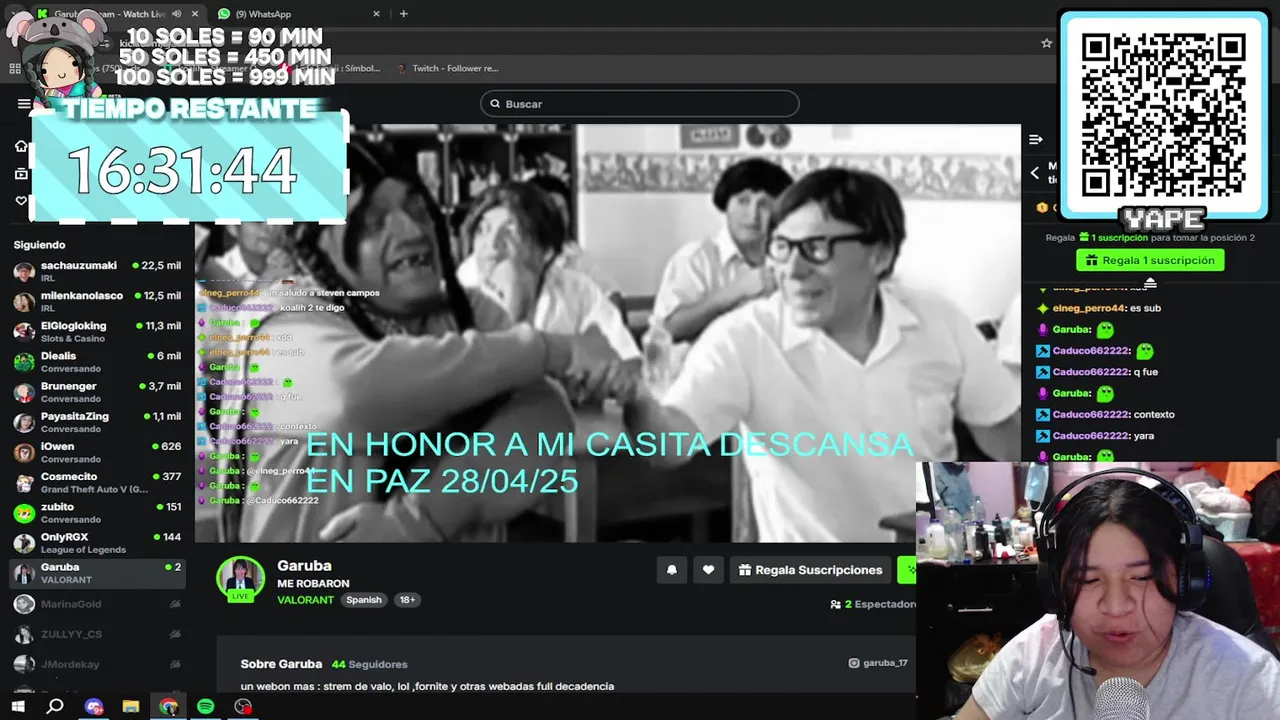The height and width of the screenshot is (720, 1280).
Task: Open offline channel ZULLYY_CS
Action: point(97,634)
